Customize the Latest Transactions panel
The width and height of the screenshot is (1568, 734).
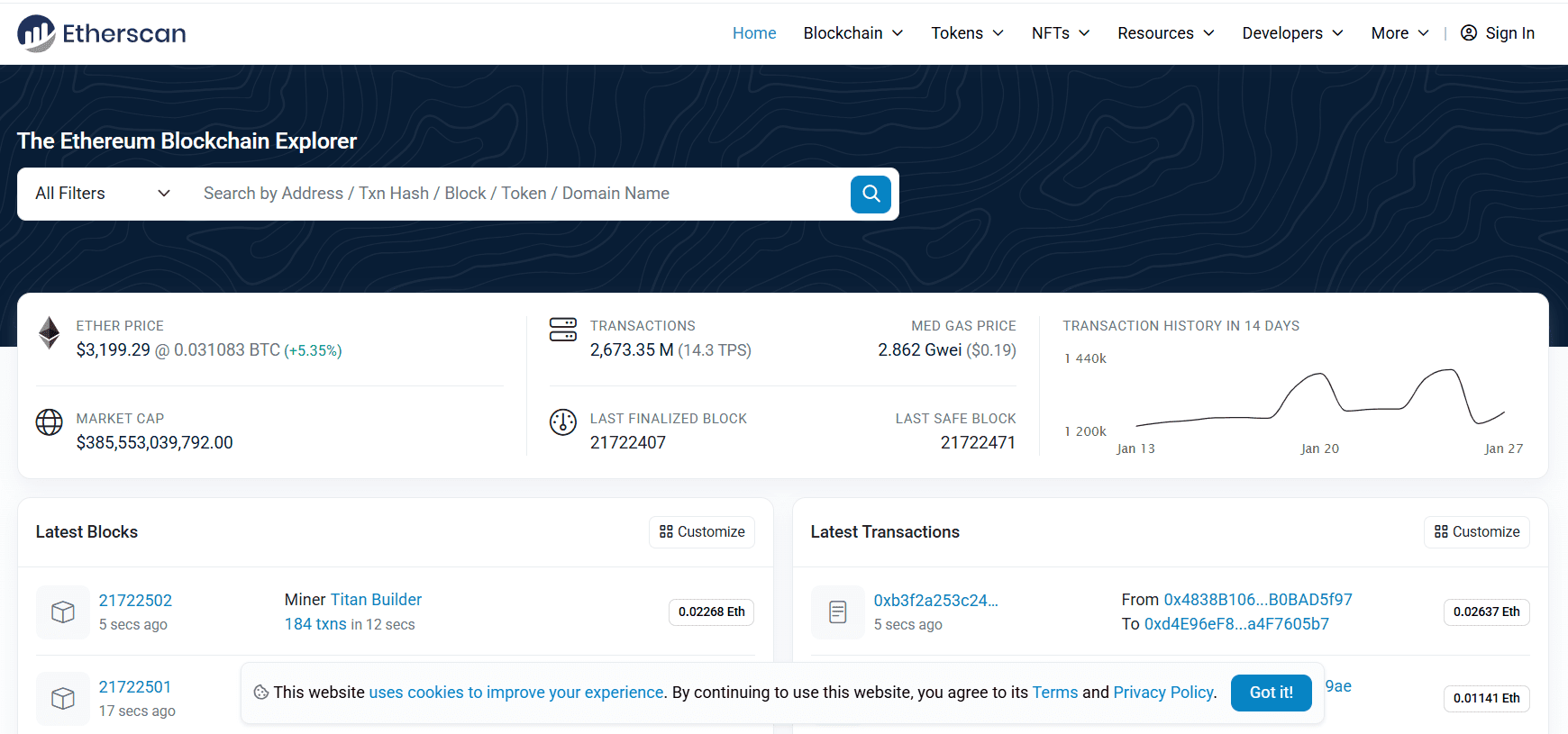coord(1477,532)
